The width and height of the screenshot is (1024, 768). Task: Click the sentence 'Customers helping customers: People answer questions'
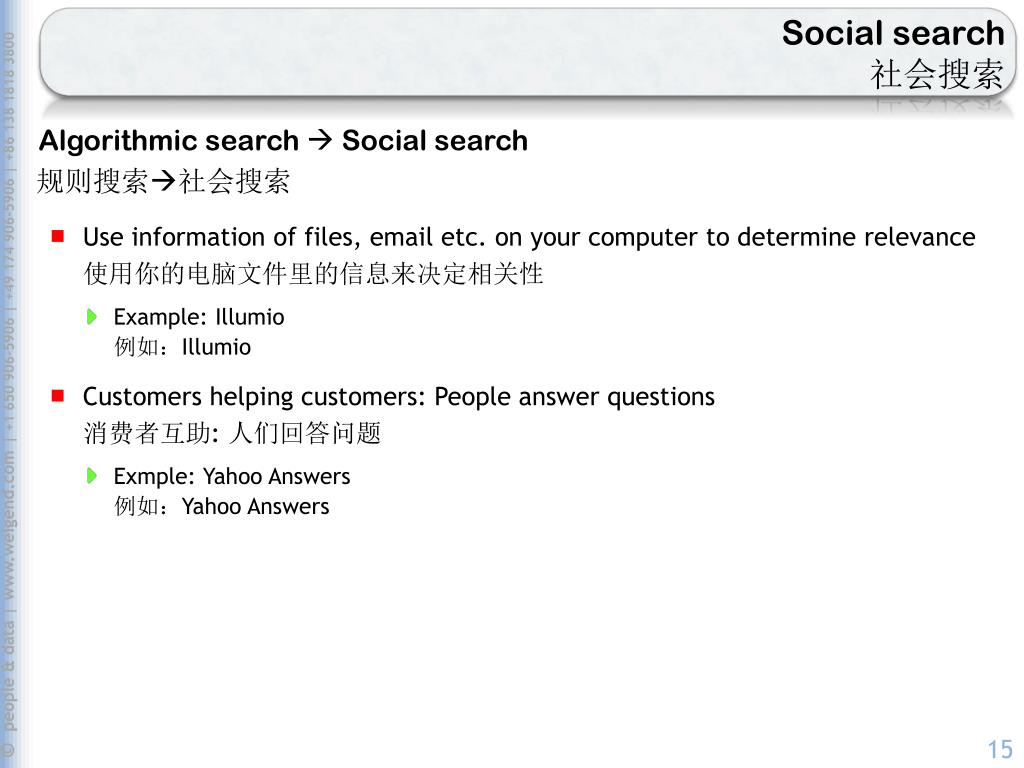coord(398,397)
